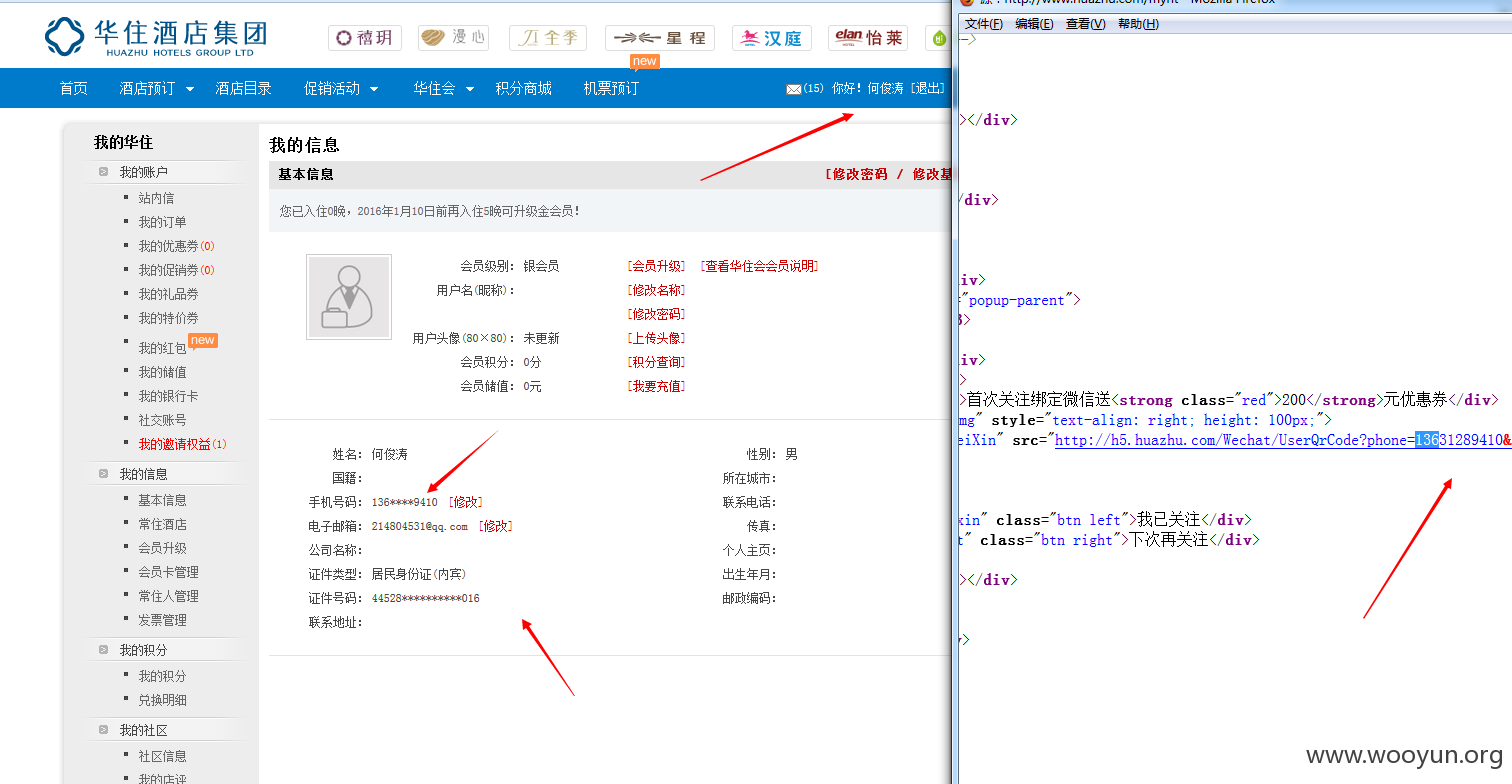Go to 首页 in the navigation bar
1512x784 pixels.
coord(74,89)
